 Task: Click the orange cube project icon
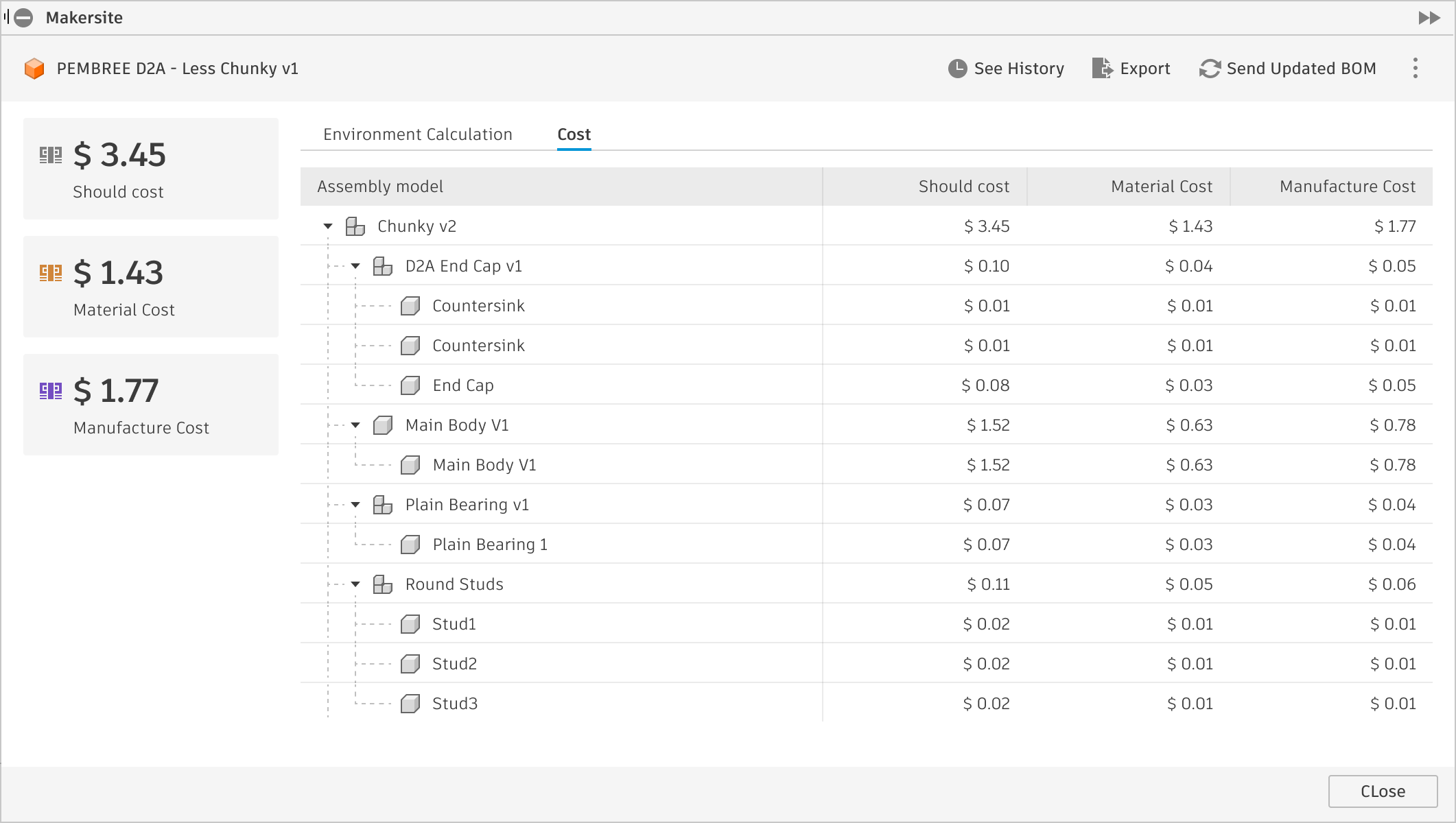point(34,69)
